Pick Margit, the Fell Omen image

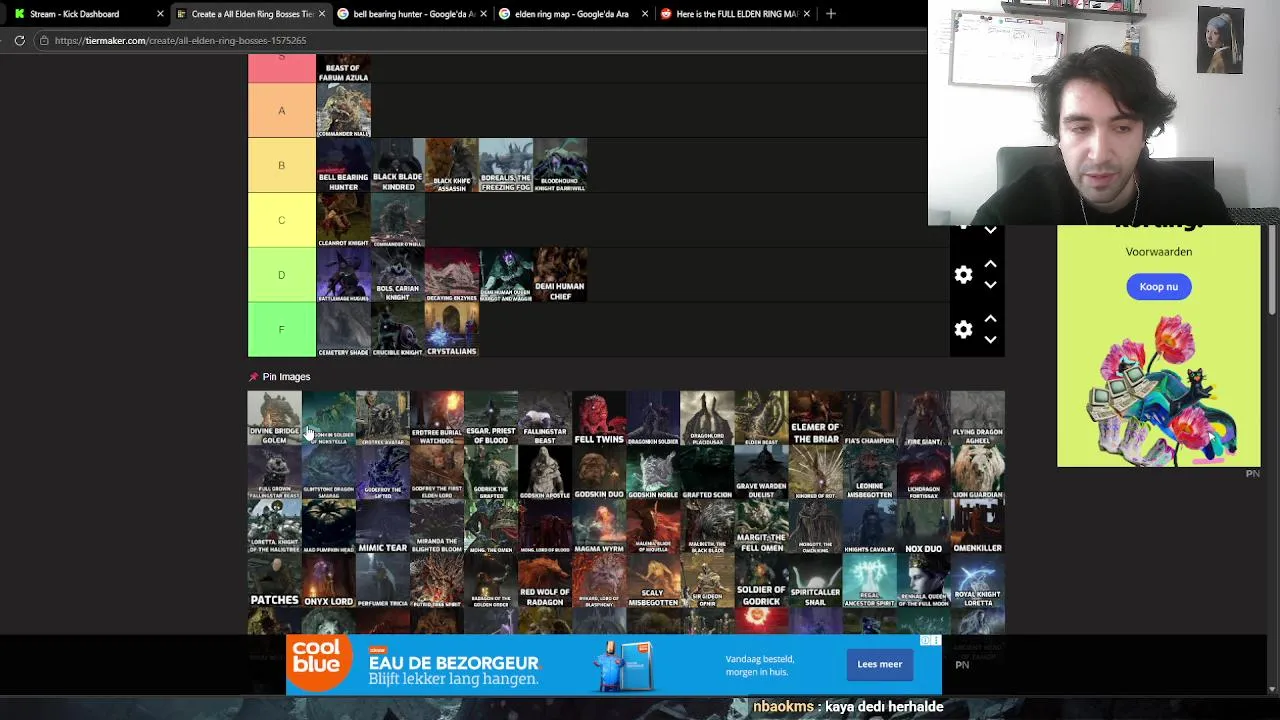click(761, 526)
